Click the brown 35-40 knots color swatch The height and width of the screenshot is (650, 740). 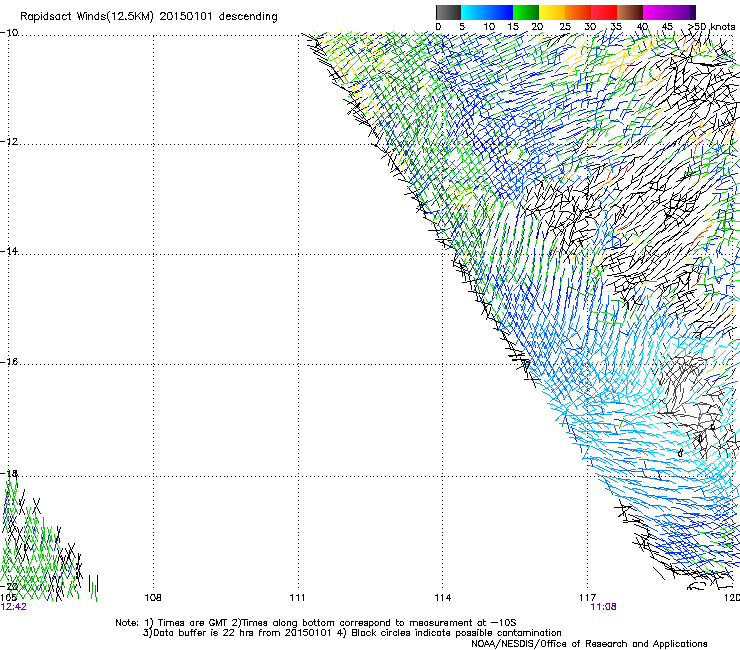pyautogui.click(x=630, y=12)
